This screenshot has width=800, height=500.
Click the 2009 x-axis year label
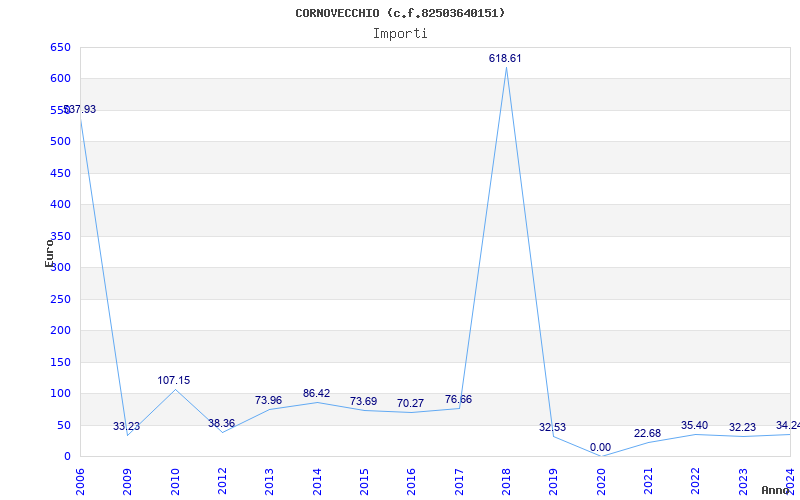tap(128, 483)
